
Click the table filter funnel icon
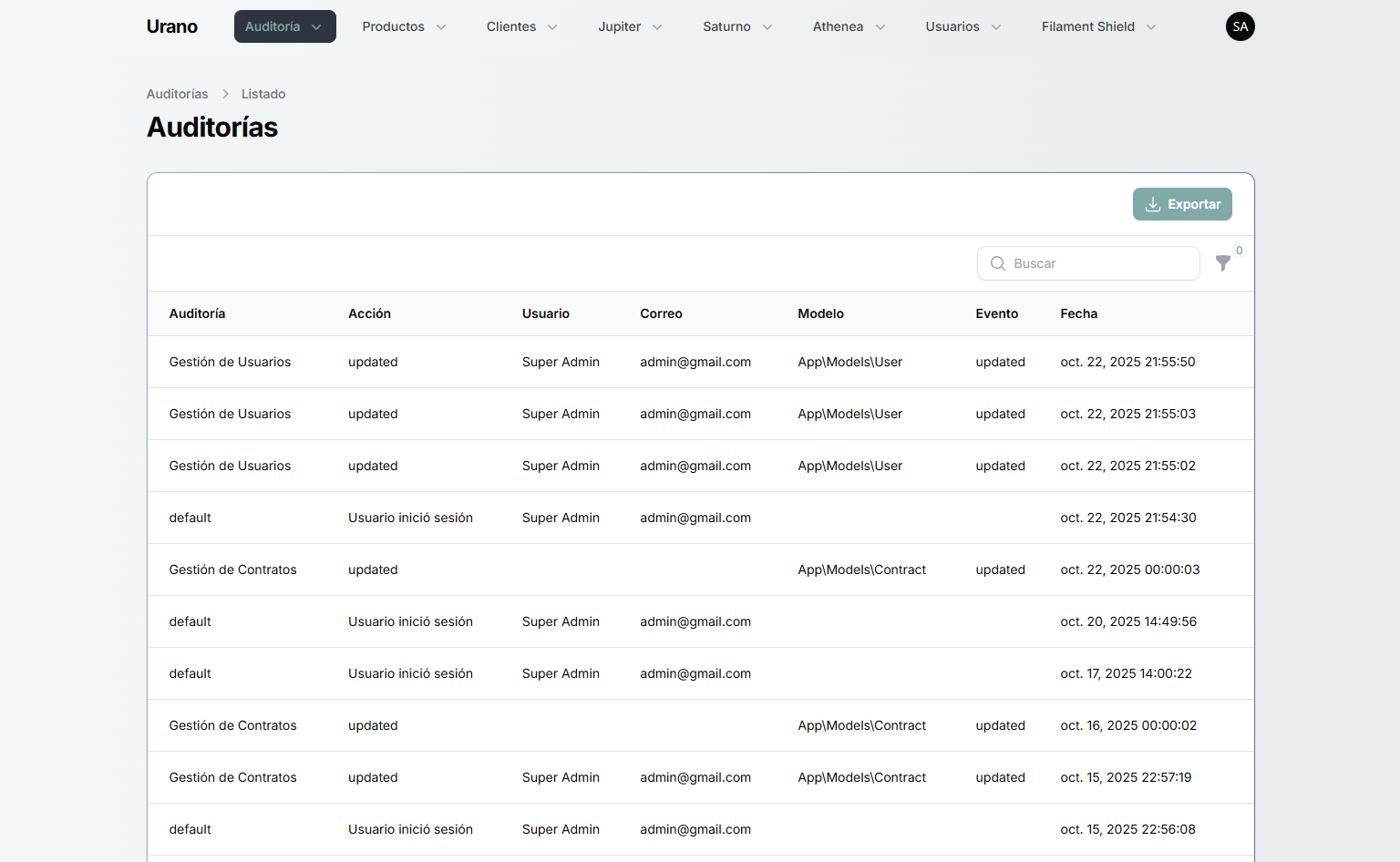coord(1223,263)
